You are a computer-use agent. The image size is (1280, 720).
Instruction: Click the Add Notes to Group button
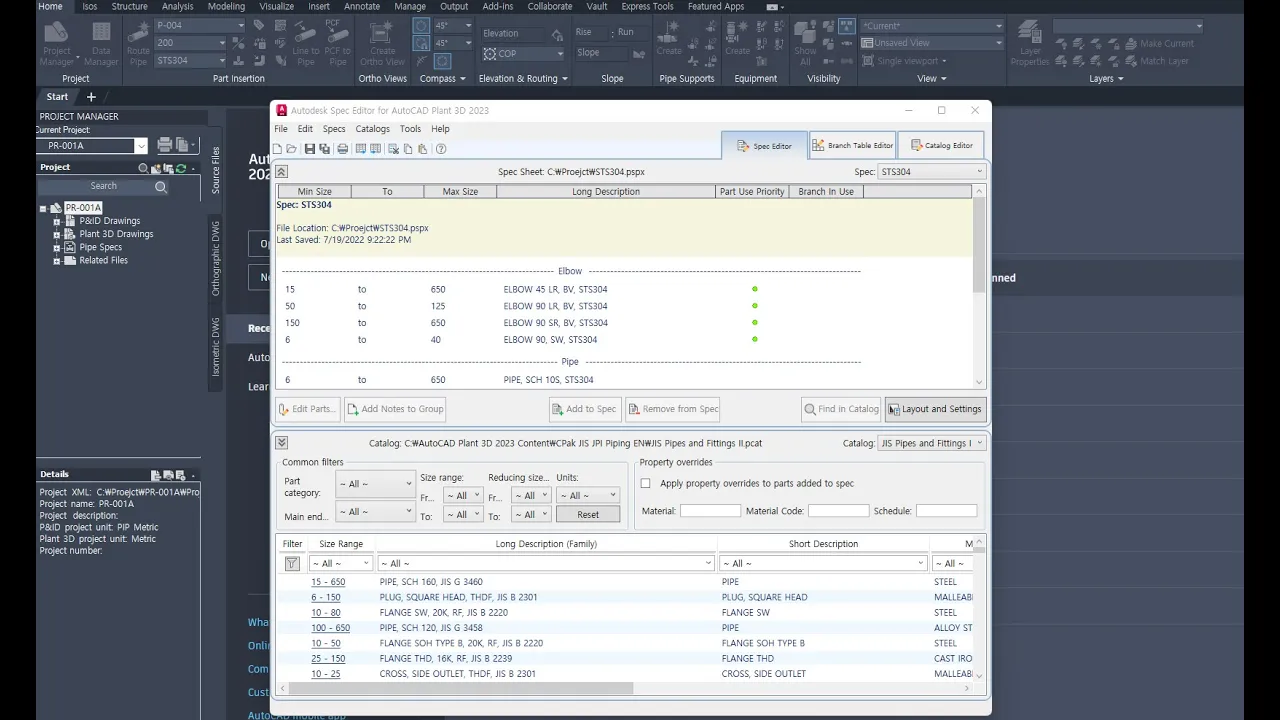[395, 409]
